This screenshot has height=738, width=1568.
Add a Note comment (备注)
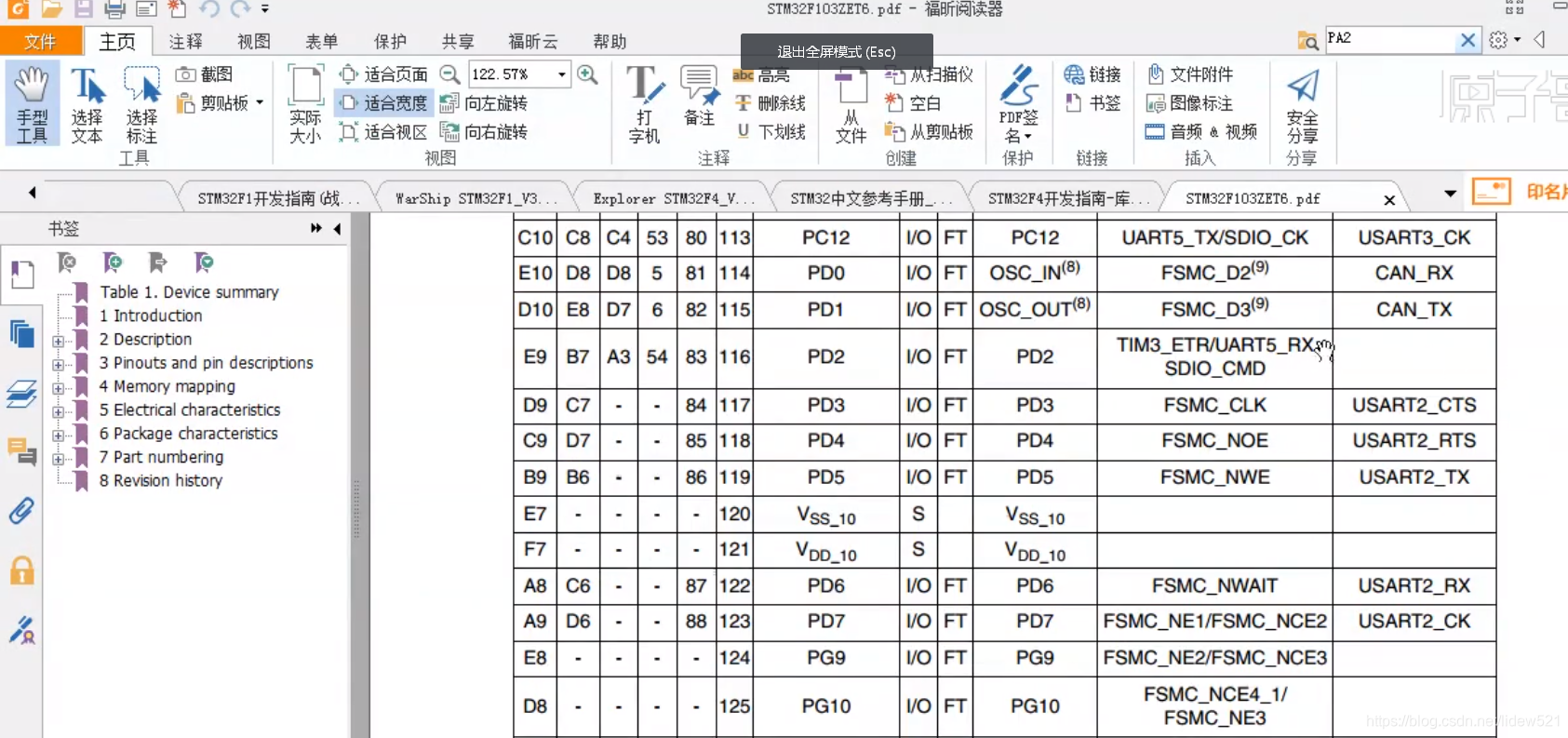click(x=699, y=96)
